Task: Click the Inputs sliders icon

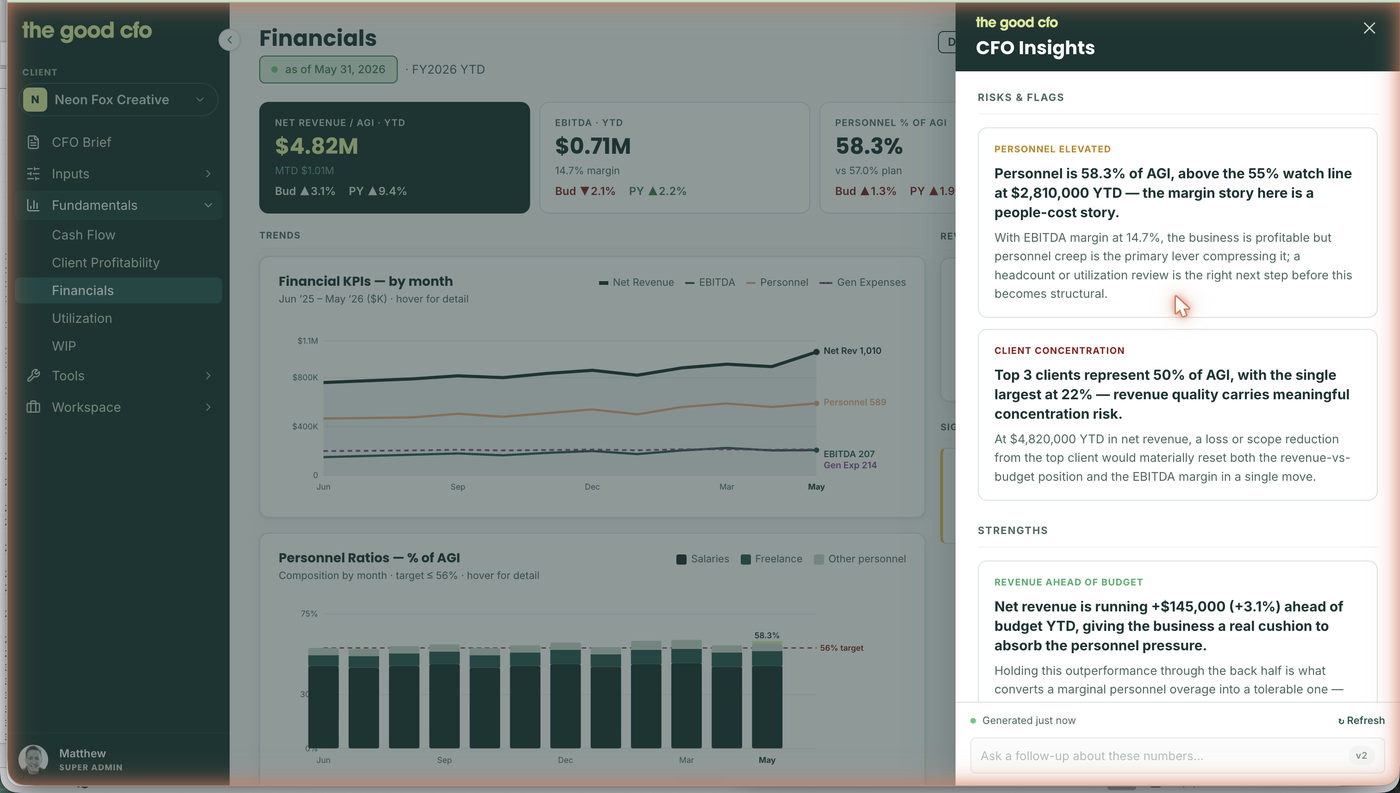Action: click(33, 174)
